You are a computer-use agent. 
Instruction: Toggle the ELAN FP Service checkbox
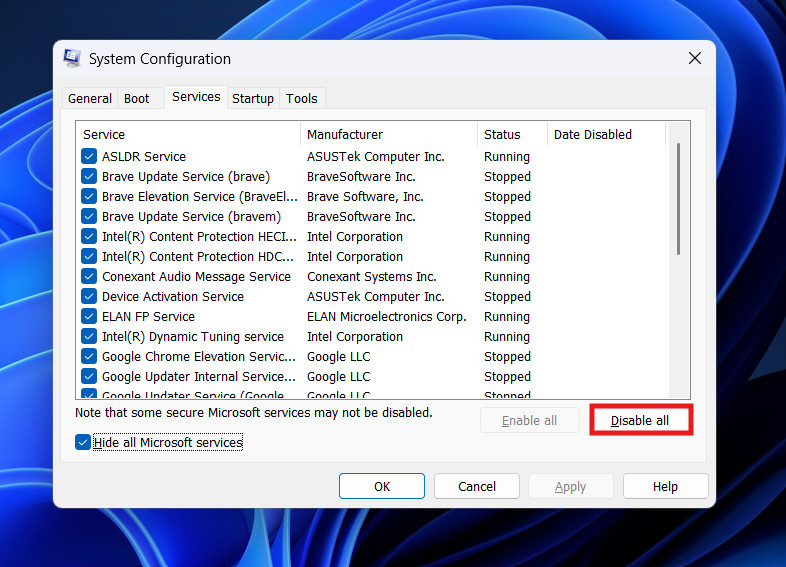[89, 317]
